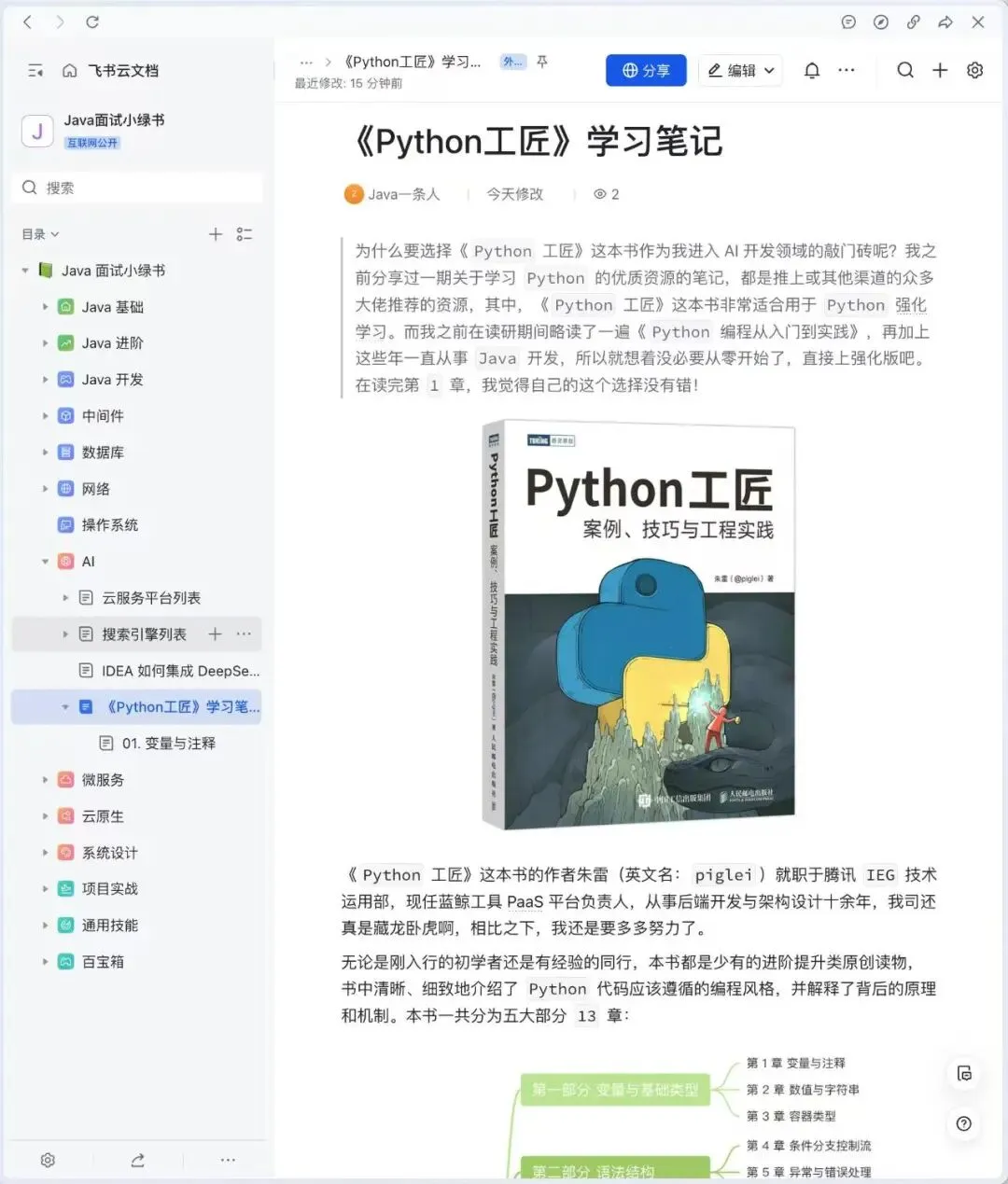Focus the sidebar 搜索 field
The image size is (1008, 1184).
pyautogui.click(x=137, y=188)
